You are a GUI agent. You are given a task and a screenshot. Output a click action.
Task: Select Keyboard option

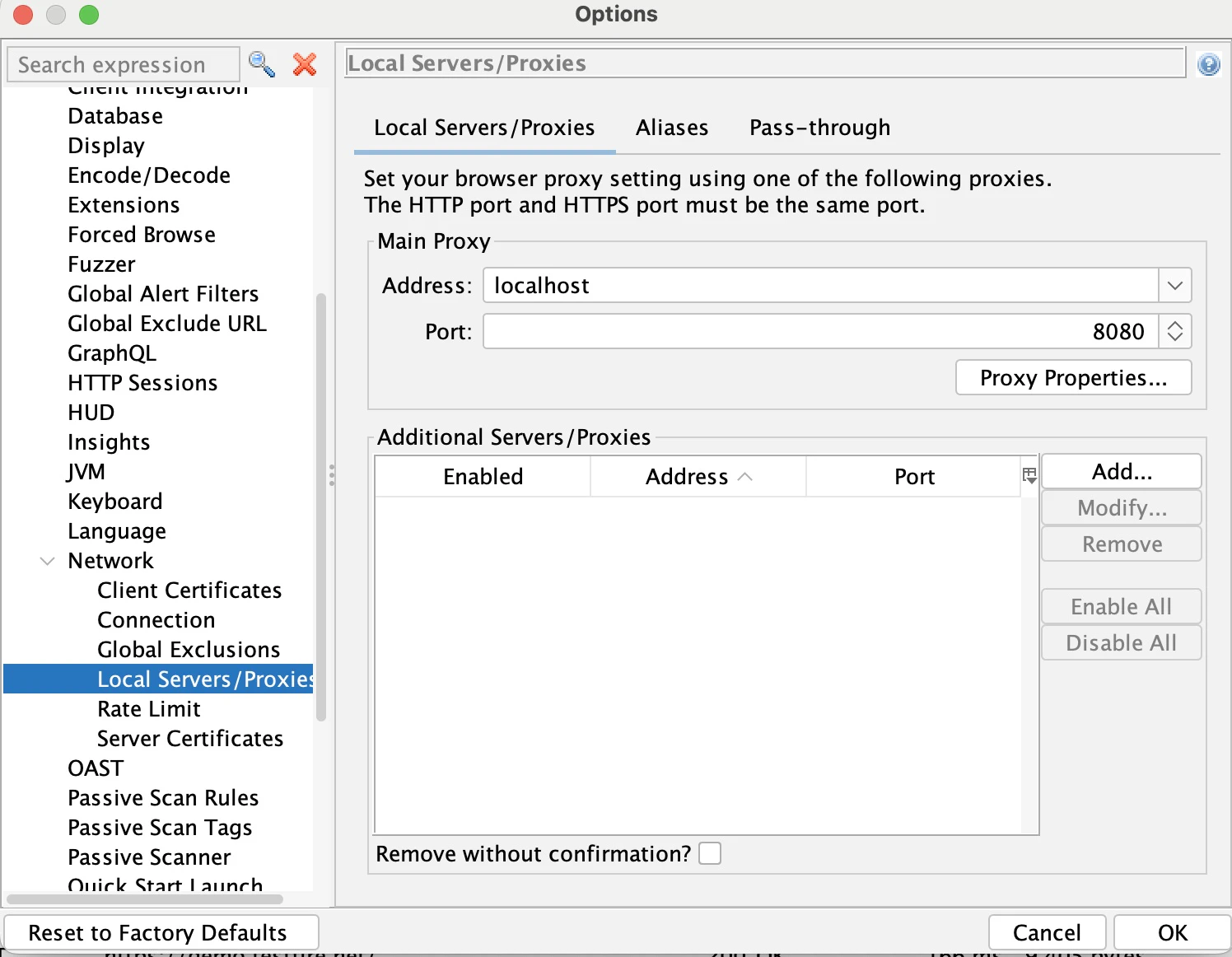click(115, 502)
